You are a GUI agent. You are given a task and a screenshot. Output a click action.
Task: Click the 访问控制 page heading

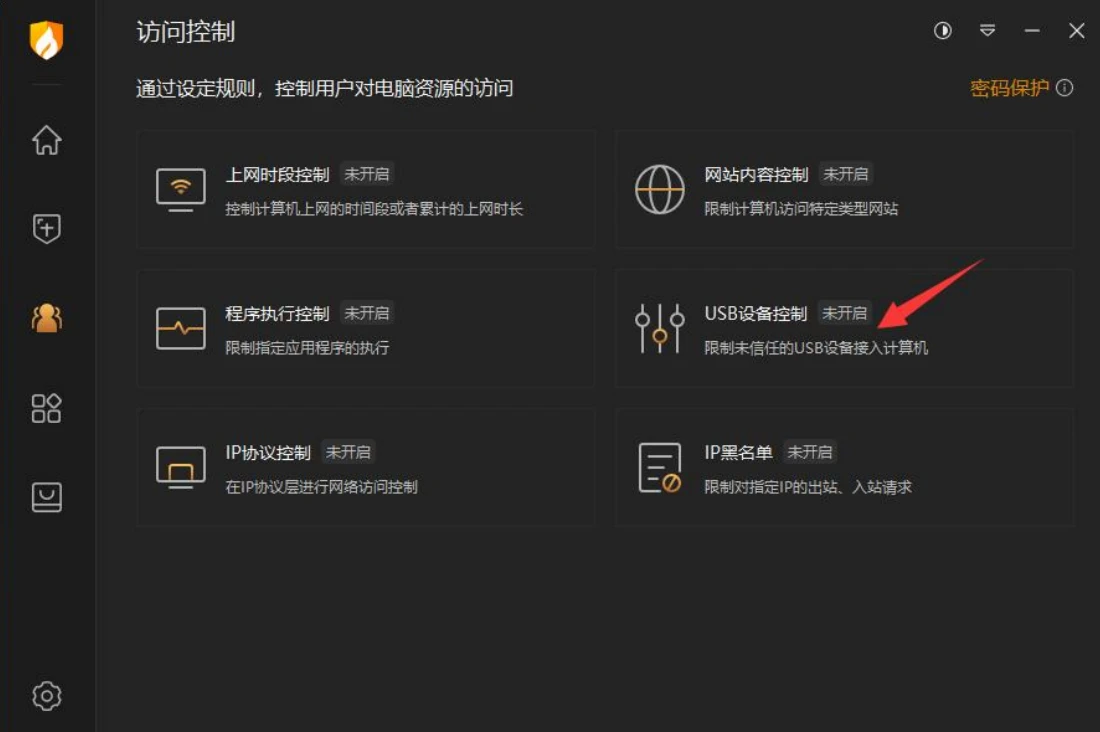click(185, 32)
